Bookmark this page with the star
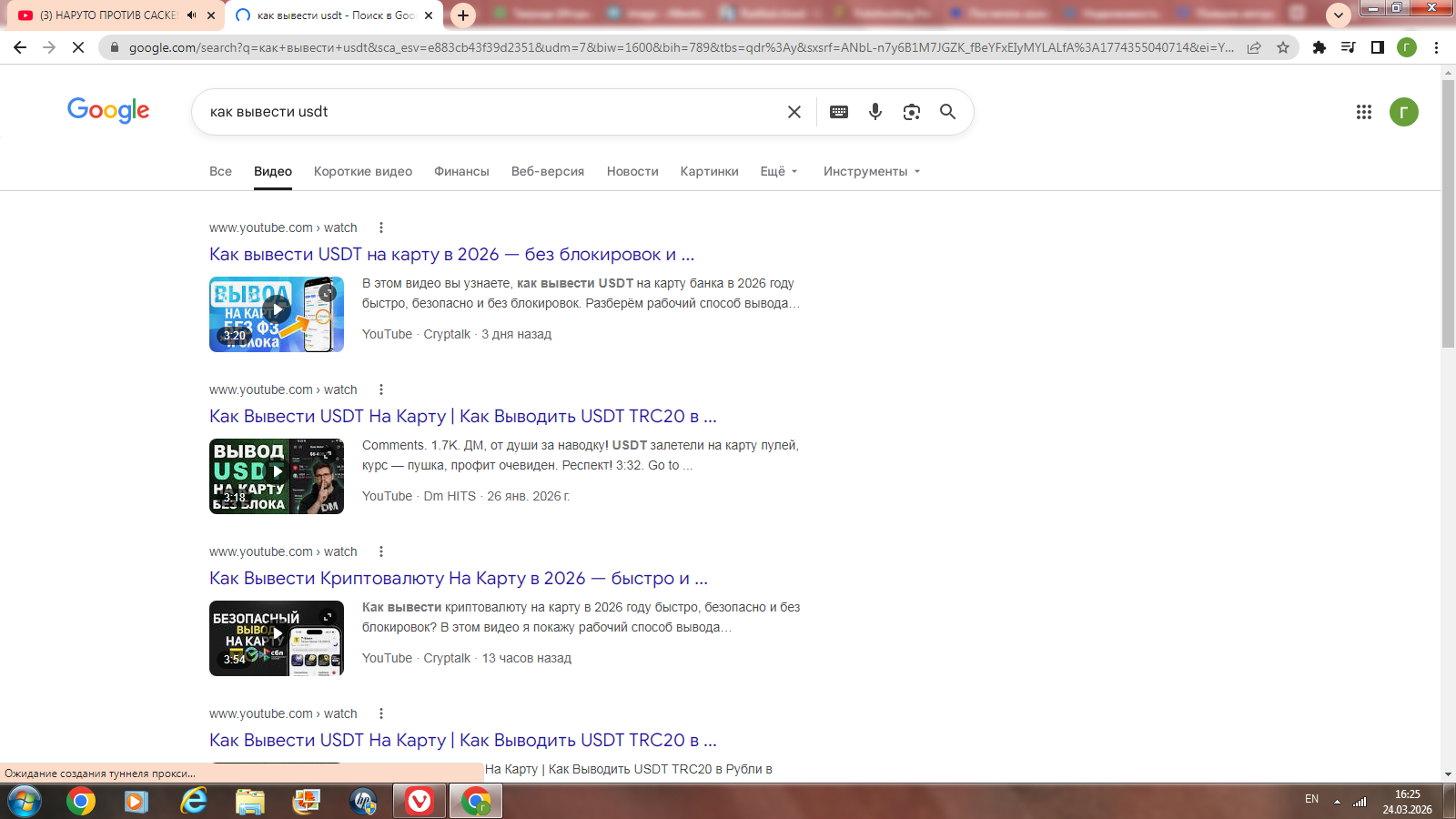1456x819 pixels. coord(1283,47)
